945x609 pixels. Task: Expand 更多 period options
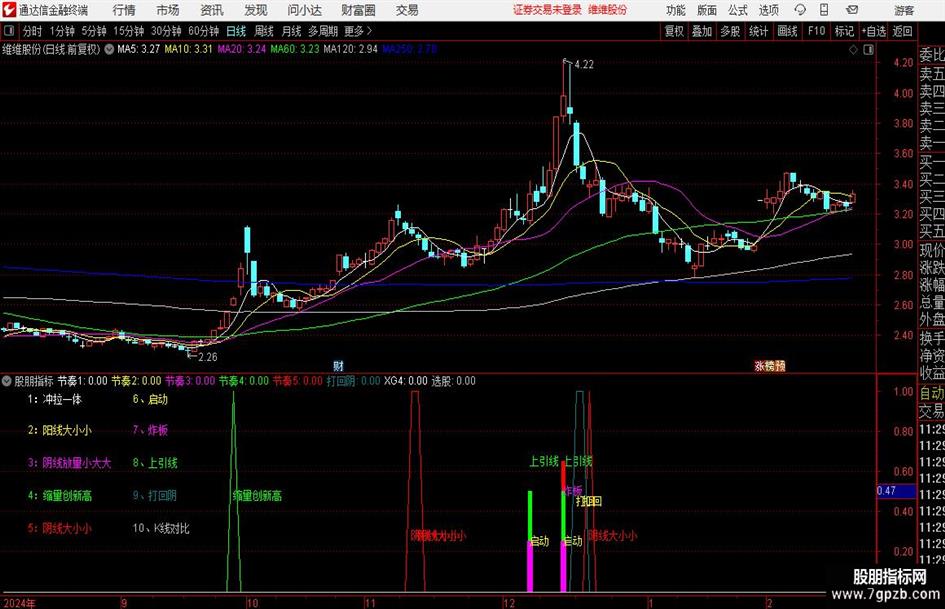pos(358,31)
